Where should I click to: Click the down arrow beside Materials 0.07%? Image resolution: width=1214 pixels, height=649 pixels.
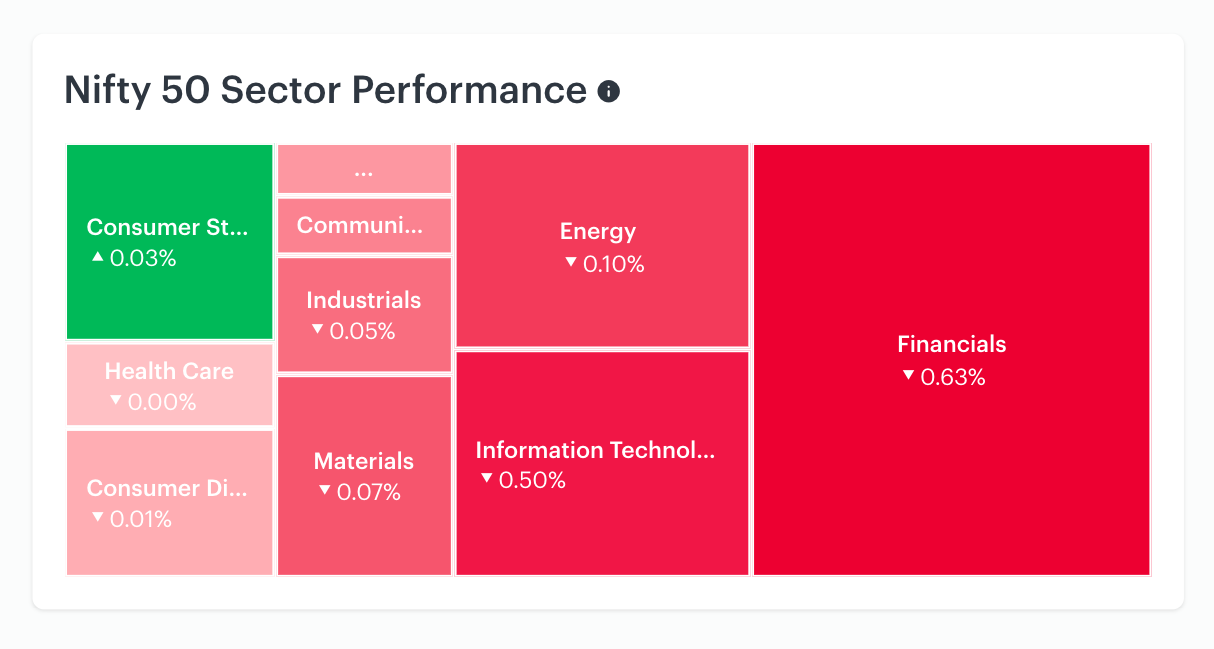(x=324, y=490)
